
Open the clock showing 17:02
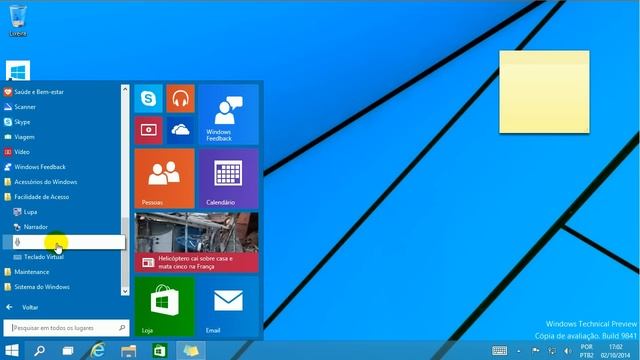point(615,351)
